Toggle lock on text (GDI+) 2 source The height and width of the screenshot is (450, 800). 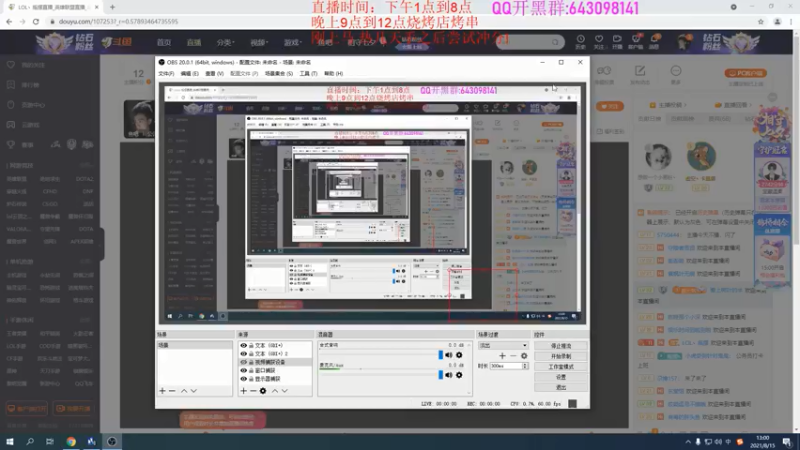[x=251, y=354]
